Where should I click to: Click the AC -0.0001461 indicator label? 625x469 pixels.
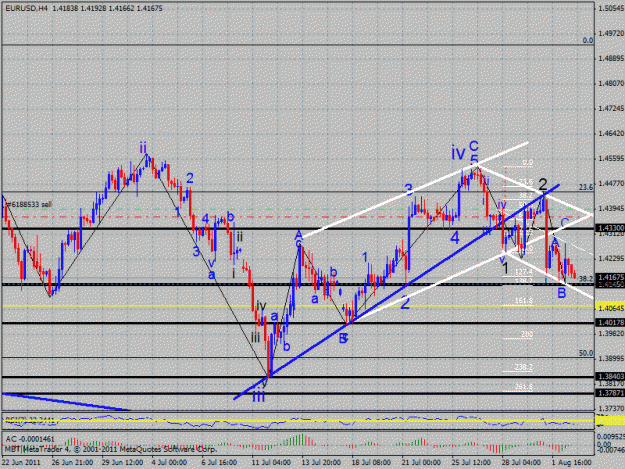point(30,439)
